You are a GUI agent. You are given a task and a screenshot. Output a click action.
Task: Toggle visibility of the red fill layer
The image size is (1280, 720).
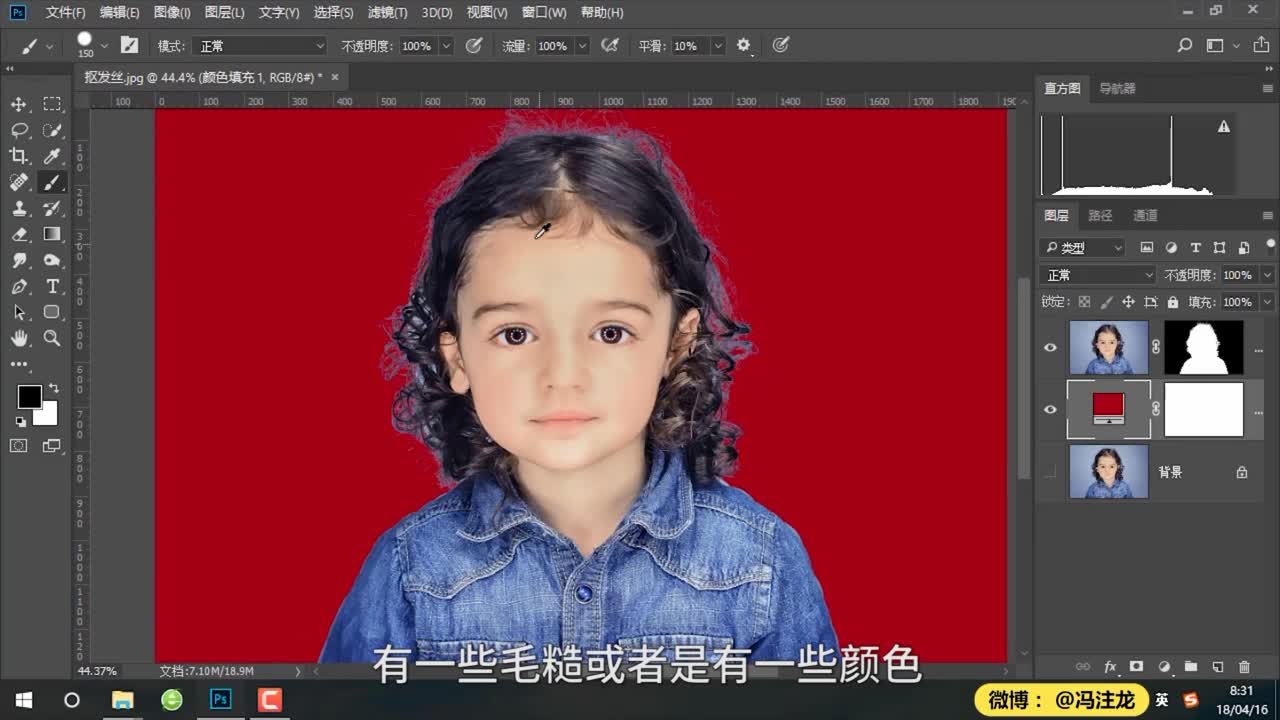click(x=1050, y=409)
